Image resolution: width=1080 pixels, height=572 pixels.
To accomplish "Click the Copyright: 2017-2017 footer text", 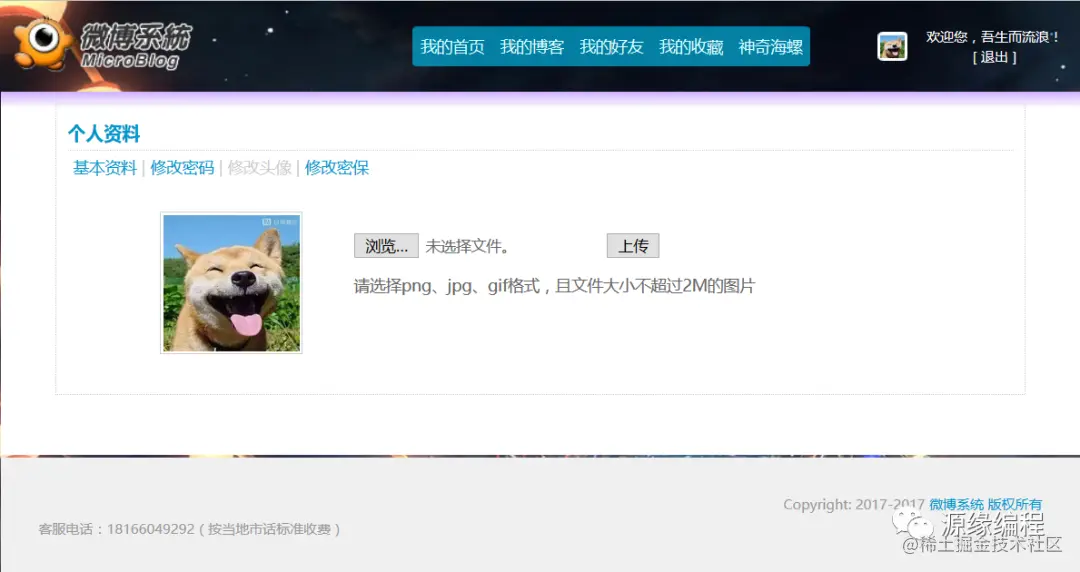I will pyautogui.click(x=853, y=504).
